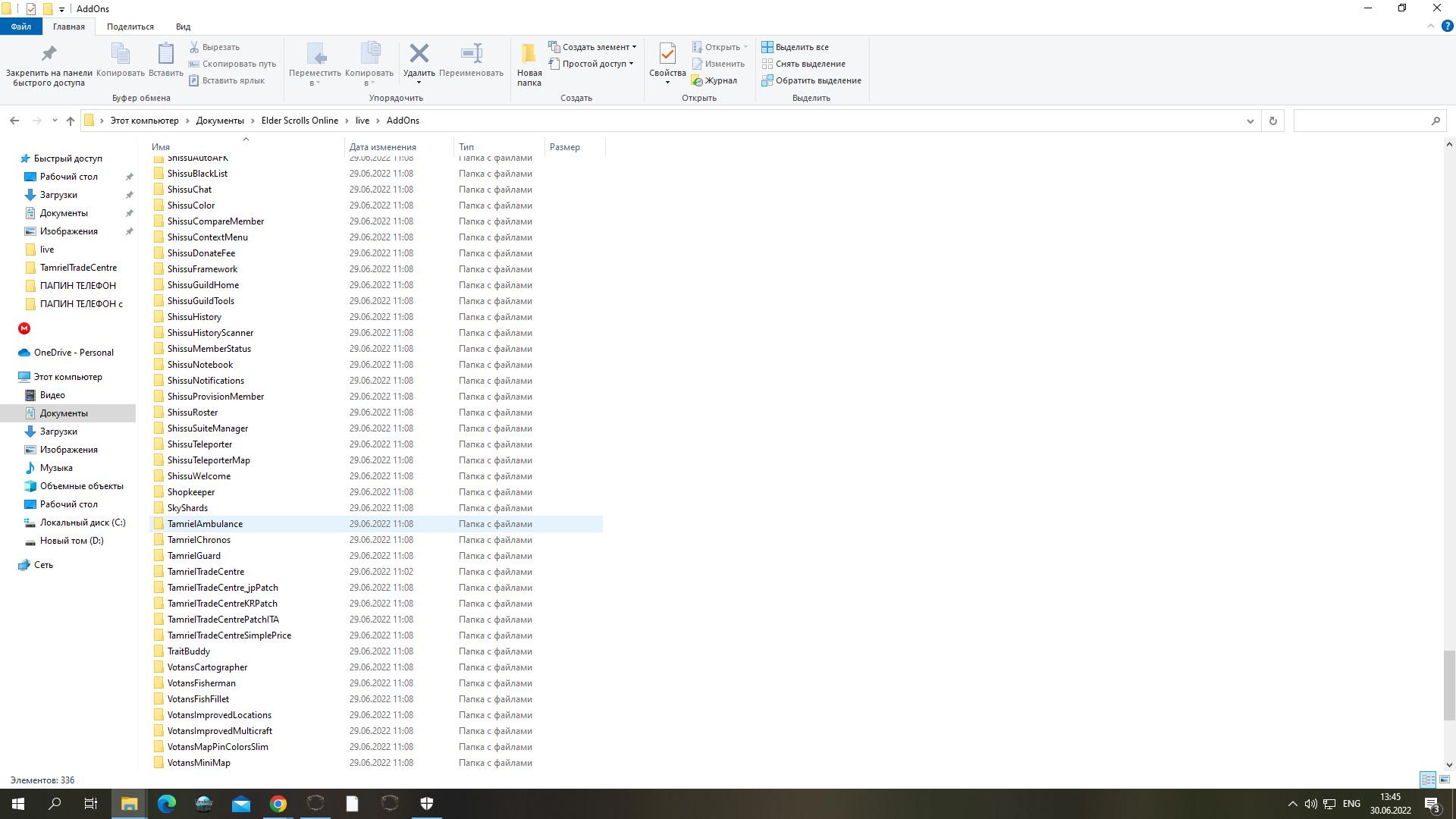Open Mail app from taskbar
The image size is (1456, 819).
241,804
